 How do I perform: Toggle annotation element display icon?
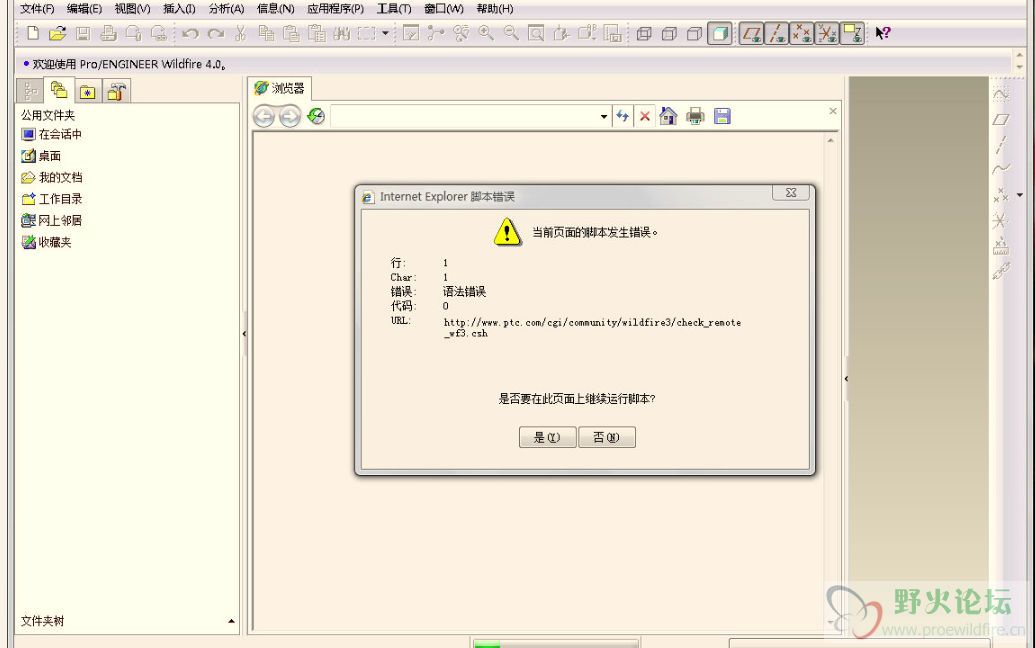[852, 33]
